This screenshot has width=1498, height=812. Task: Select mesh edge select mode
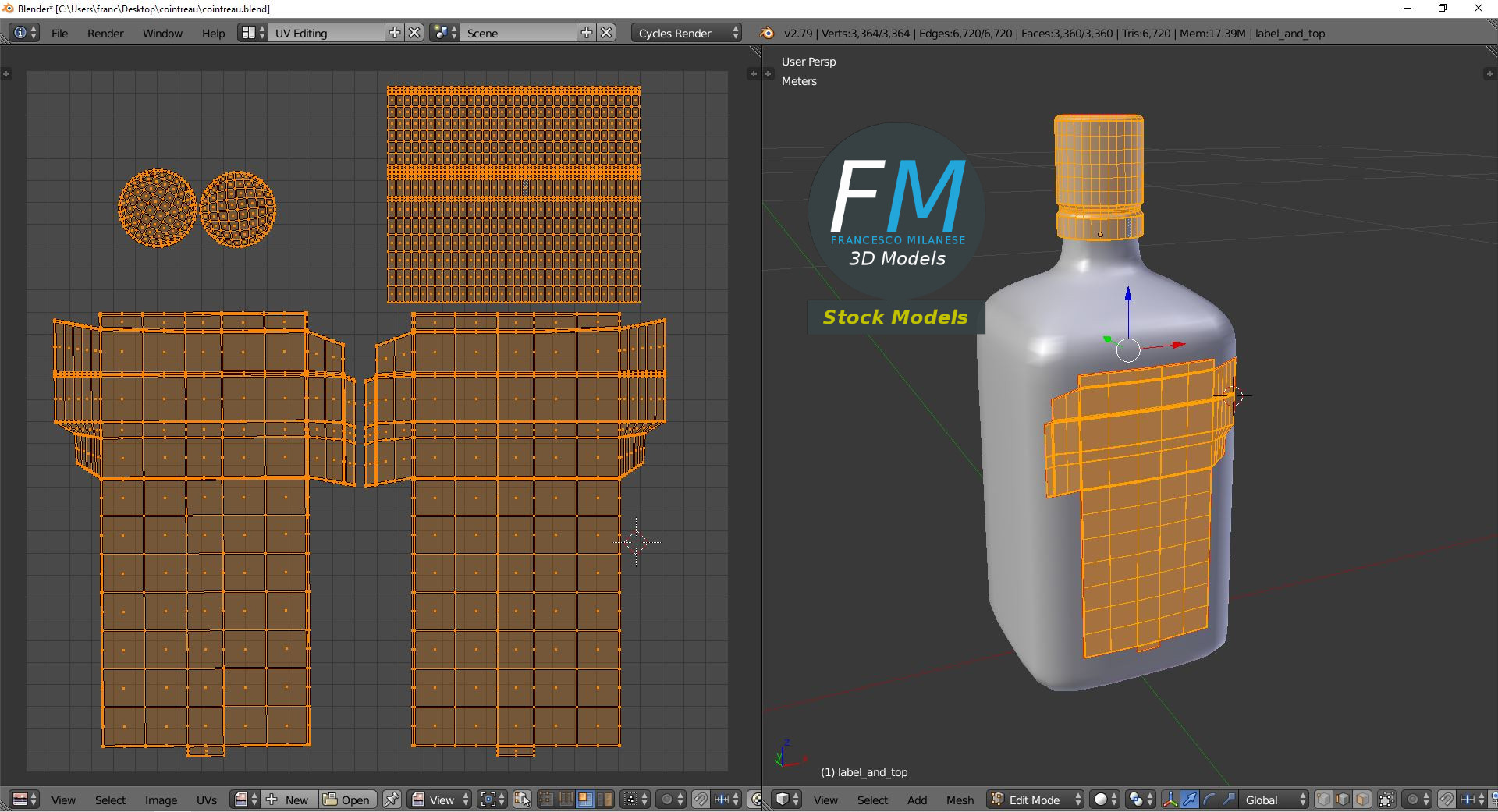[x=1343, y=800]
